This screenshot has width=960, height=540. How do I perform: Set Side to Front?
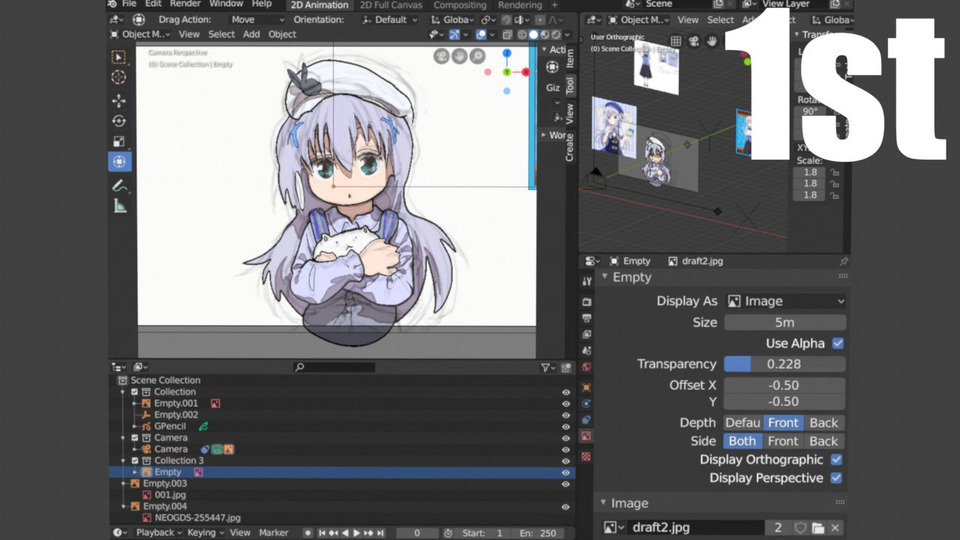coord(783,441)
